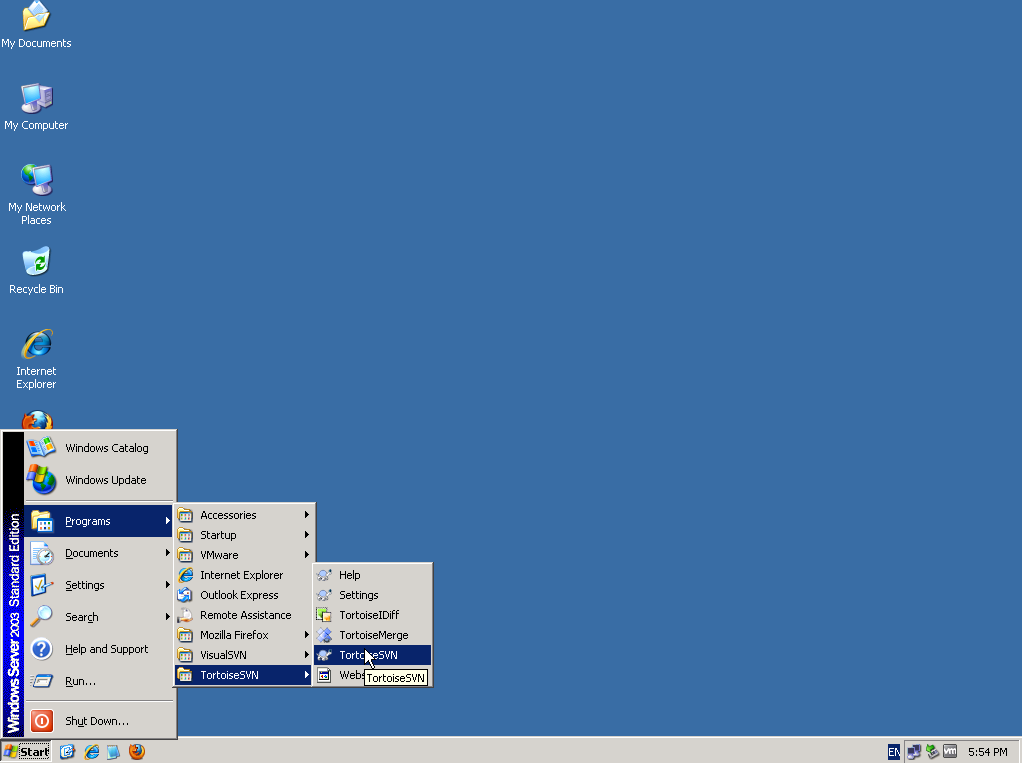Click the arrow next to VMware
The width and height of the screenshot is (1022, 763).
[306, 554]
